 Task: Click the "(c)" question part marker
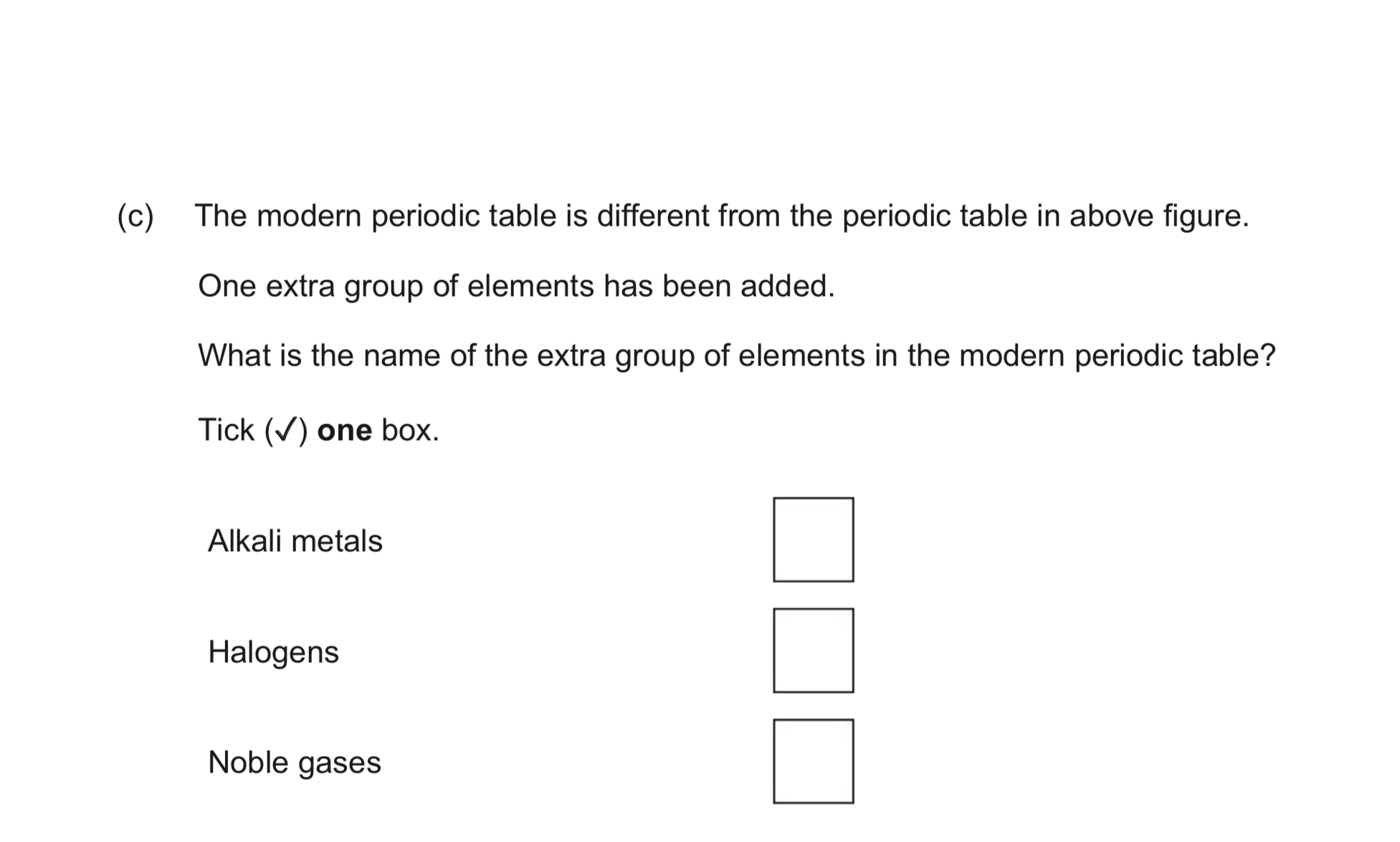[135, 216]
